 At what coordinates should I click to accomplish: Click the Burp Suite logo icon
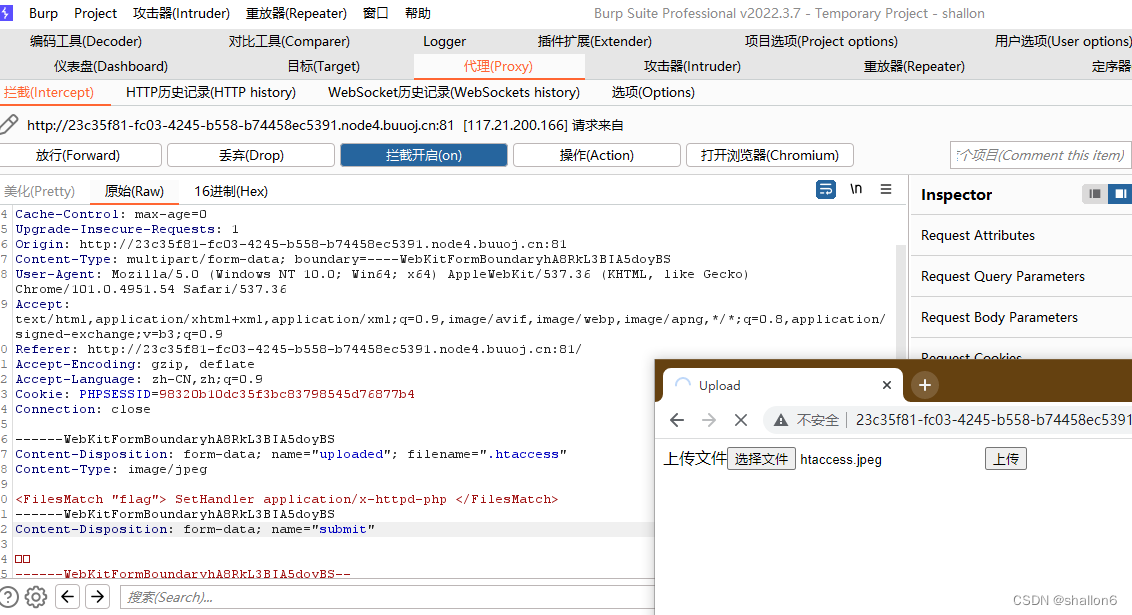pos(6,13)
